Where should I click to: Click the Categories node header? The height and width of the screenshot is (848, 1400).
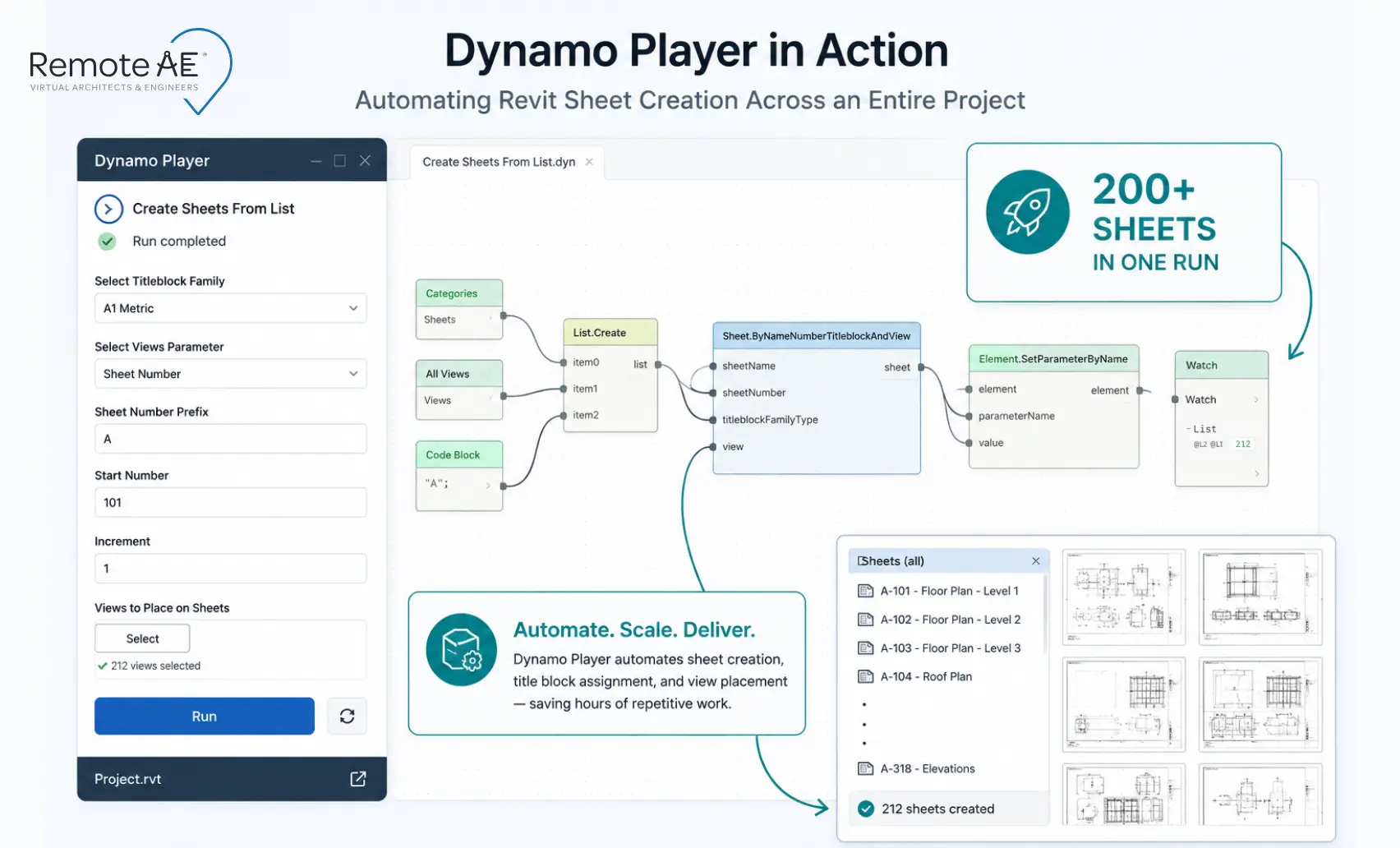pyautogui.click(x=459, y=293)
